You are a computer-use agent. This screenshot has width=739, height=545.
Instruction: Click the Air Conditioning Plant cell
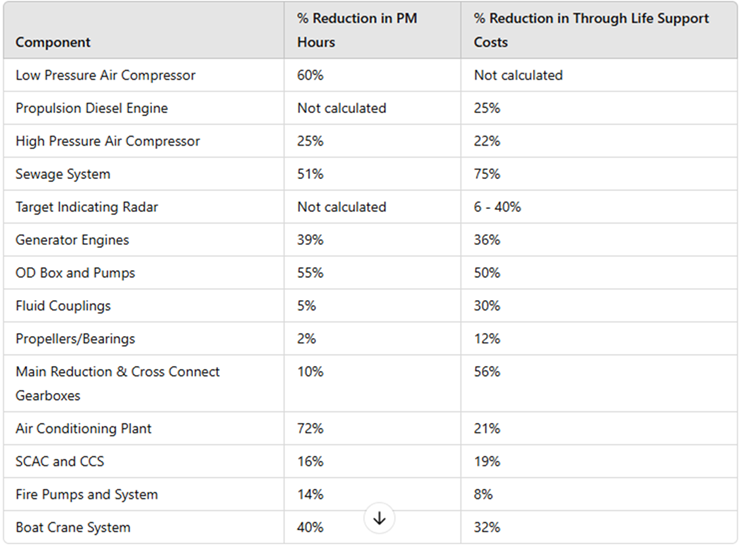point(85,428)
